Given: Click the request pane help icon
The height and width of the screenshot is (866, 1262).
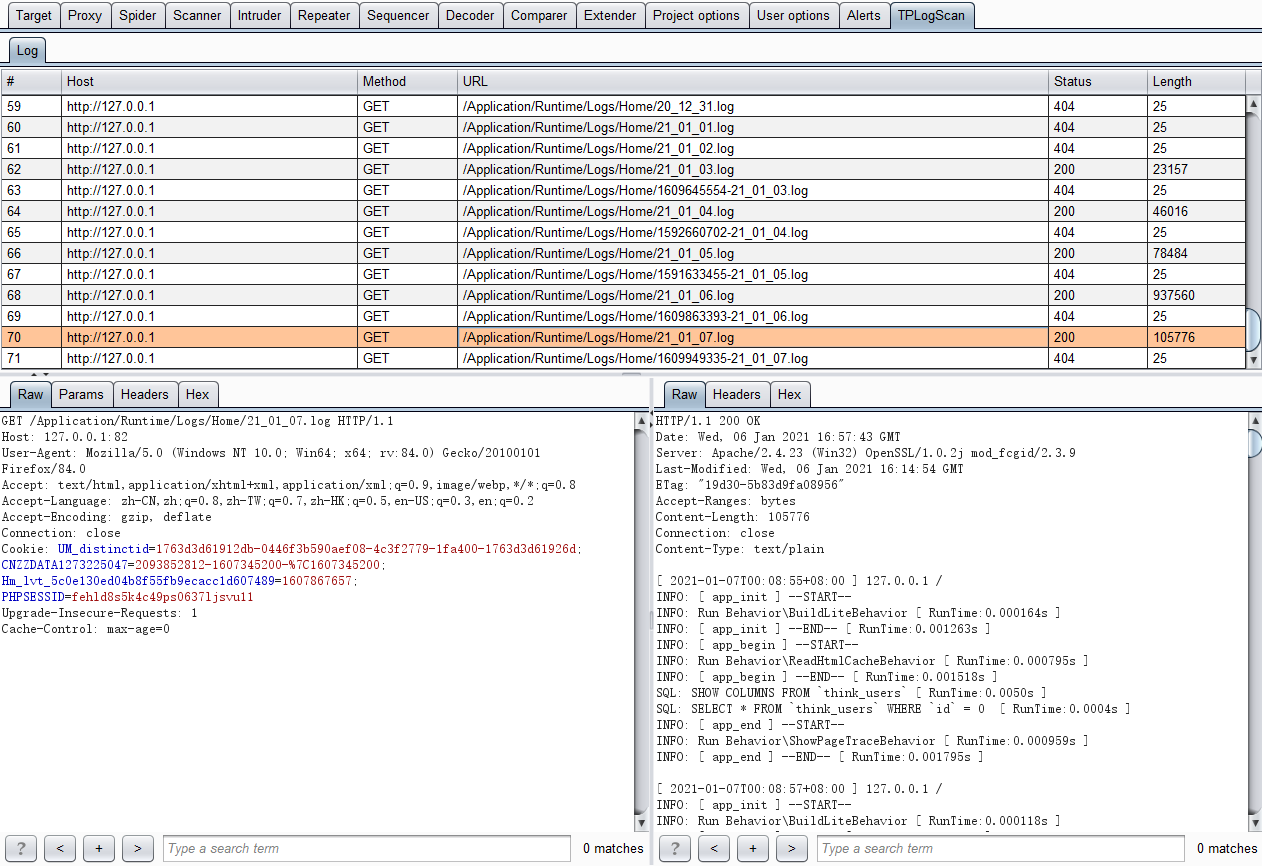Looking at the screenshot, I should [21, 848].
